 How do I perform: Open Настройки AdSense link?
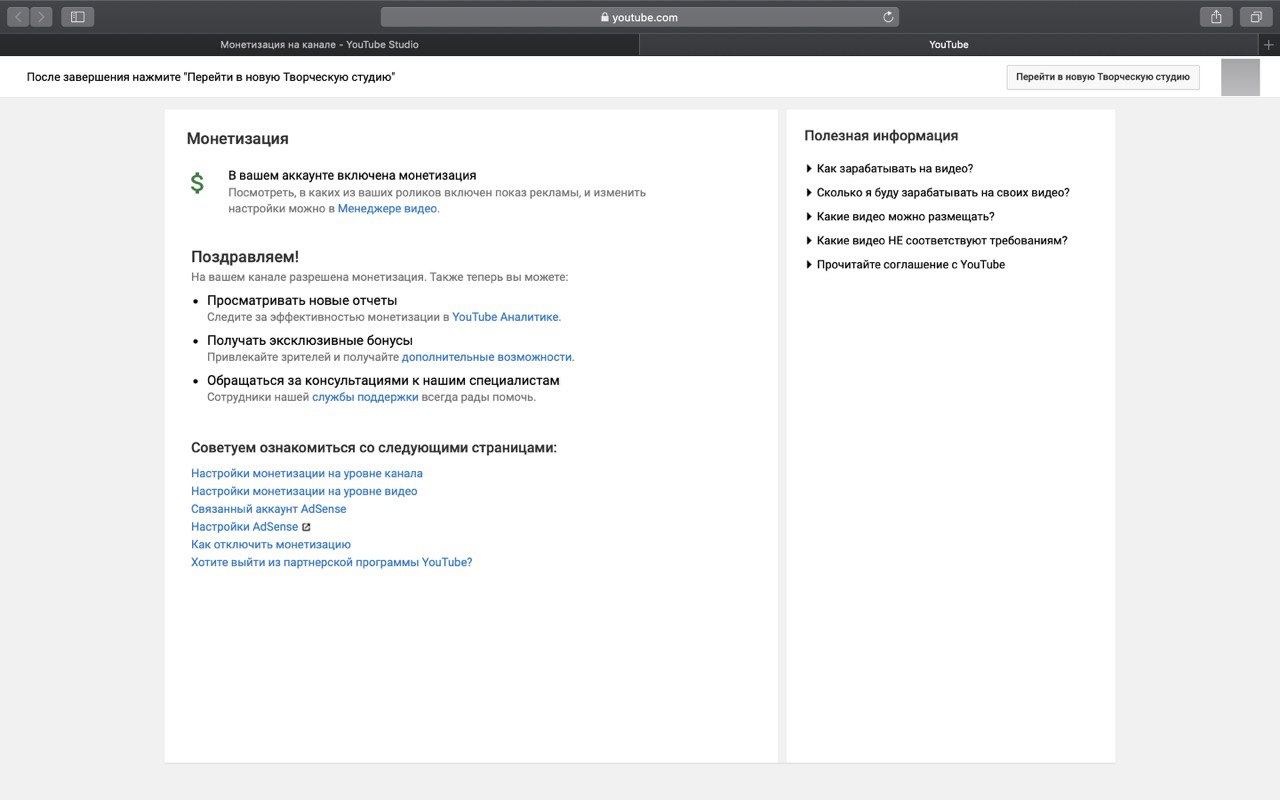(x=245, y=527)
